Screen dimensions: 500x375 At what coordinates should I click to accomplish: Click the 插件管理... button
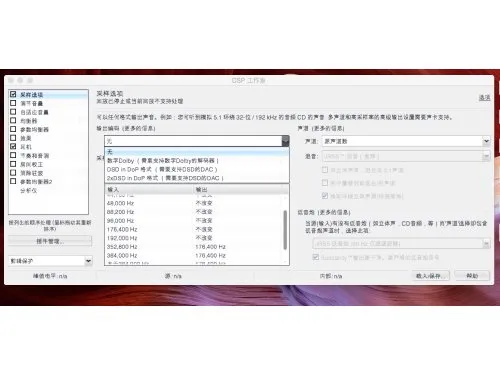click(50, 241)
